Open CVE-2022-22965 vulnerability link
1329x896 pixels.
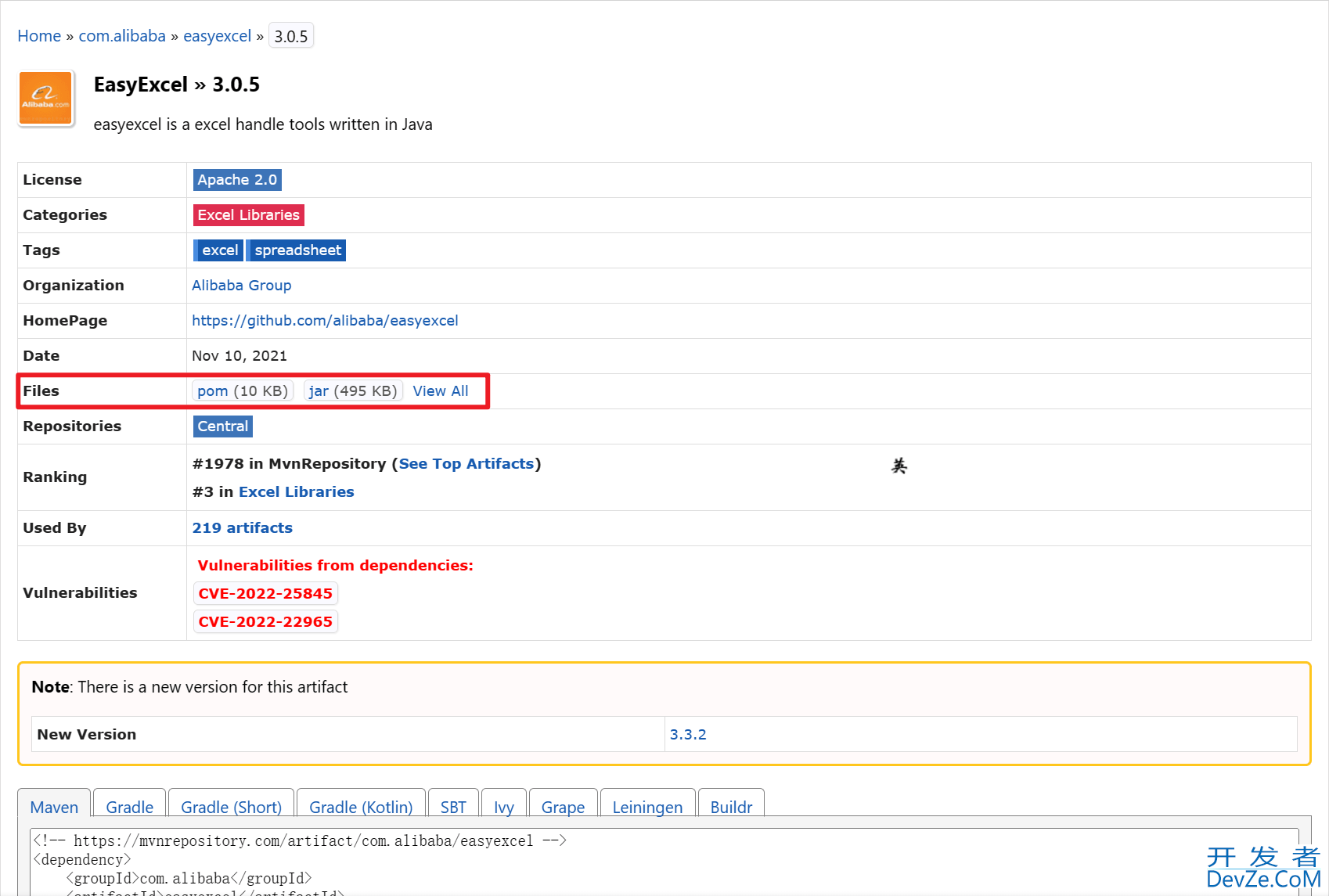(x=265, y=621)
